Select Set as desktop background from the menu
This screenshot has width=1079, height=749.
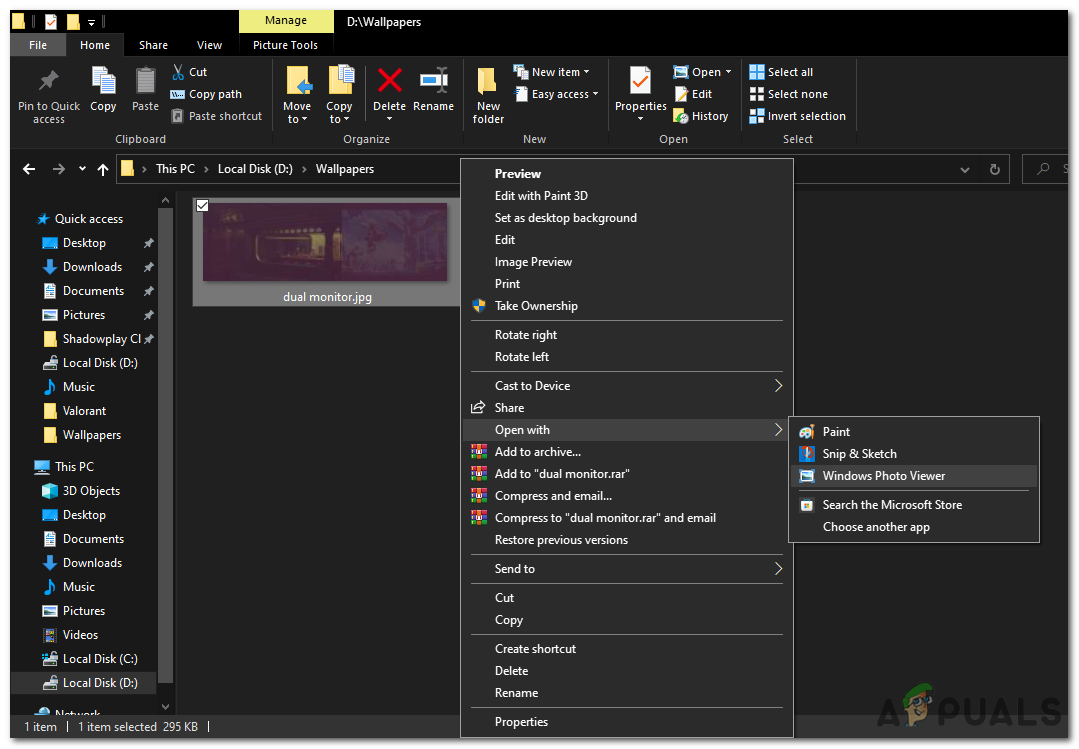click(565, 217)
